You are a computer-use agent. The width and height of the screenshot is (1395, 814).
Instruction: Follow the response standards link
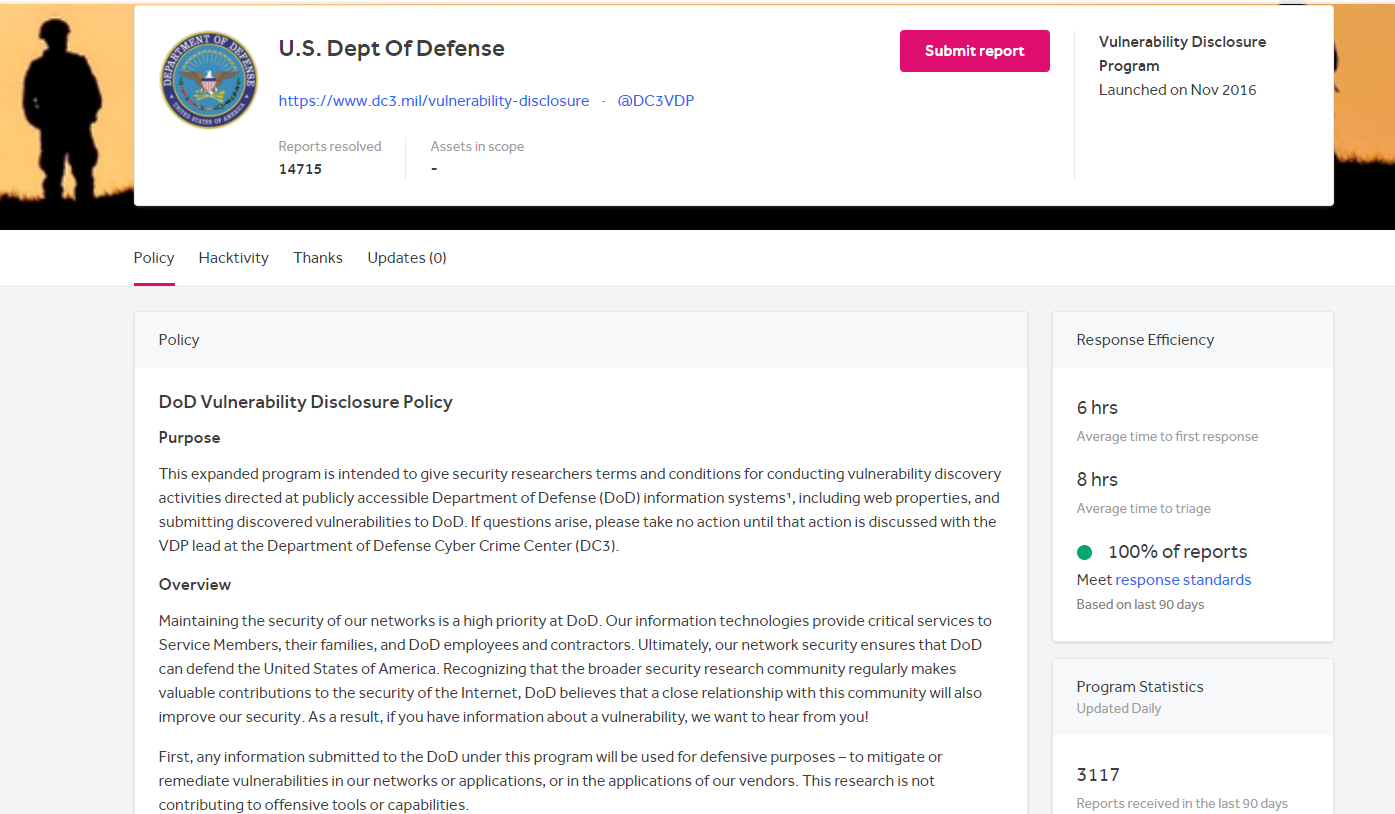[x=1183, y=580]
